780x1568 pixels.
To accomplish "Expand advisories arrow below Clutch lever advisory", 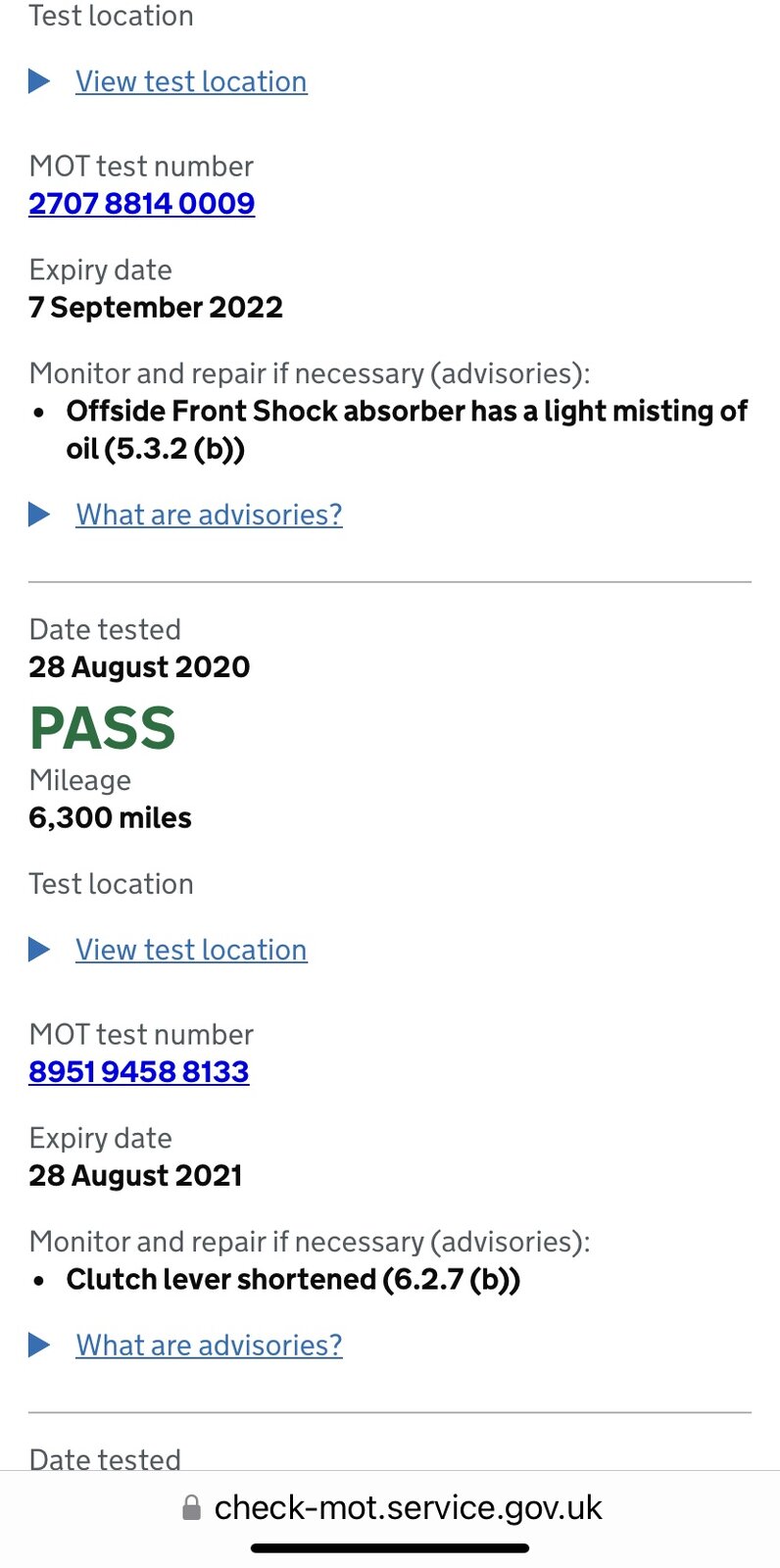I will tap(40, 1345).
